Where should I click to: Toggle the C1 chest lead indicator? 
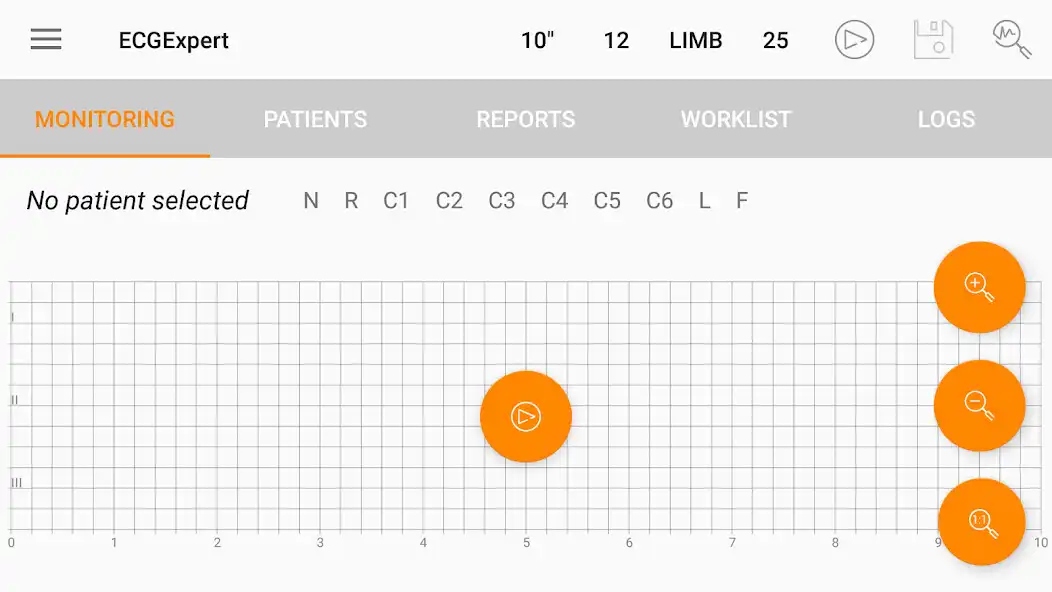pyautogui.click(x=395, y=200)
